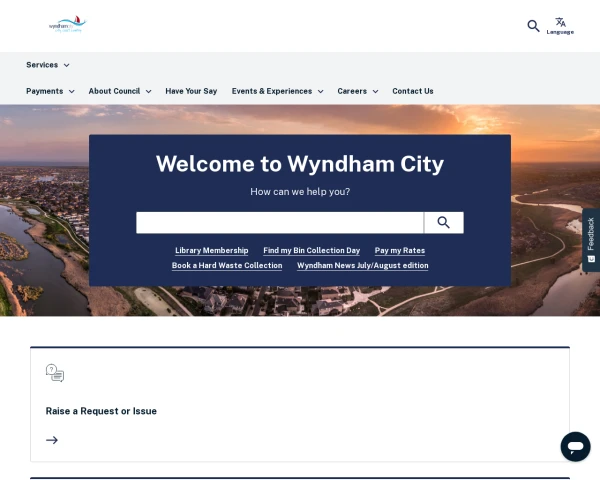Open Events & Experiences menu item

point(272,91)
